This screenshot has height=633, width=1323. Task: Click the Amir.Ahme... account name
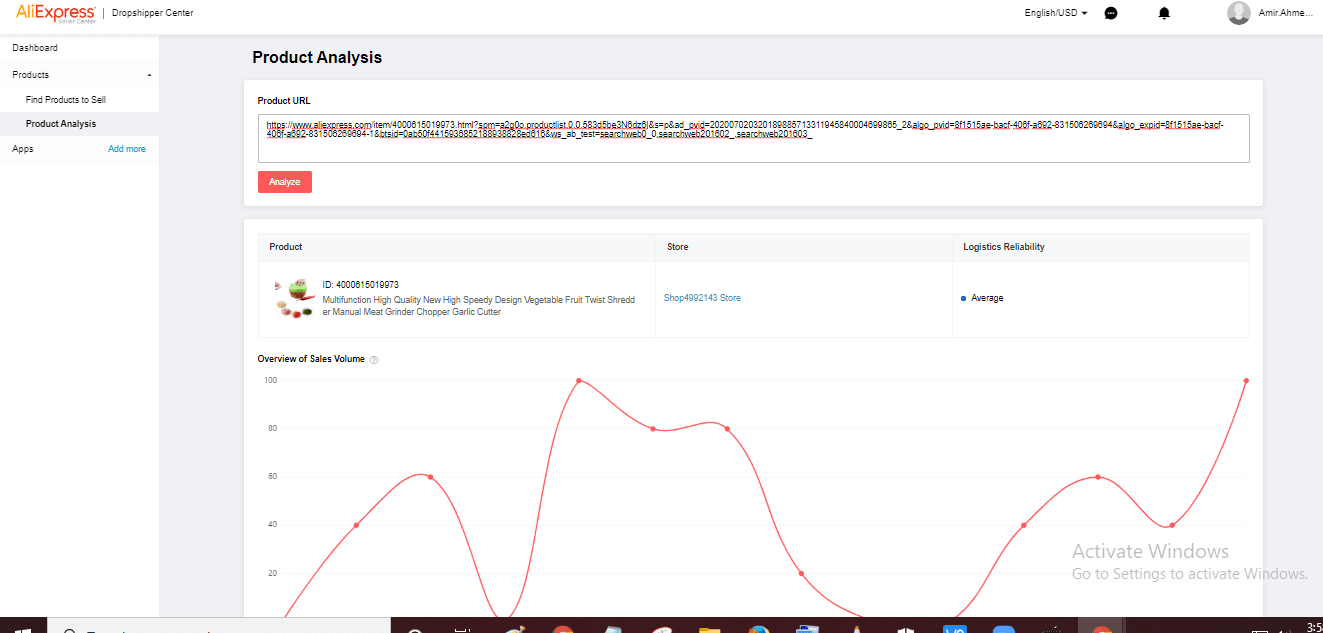point(1285,13)
